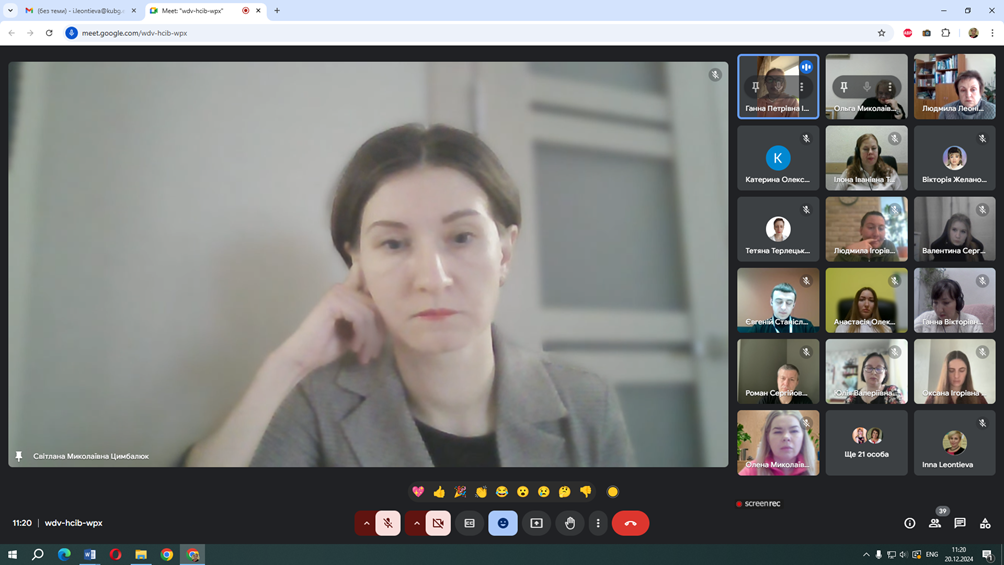1004x565 pixels.
Task: Open the chat panel icon
Action: [x=960, y=523]
